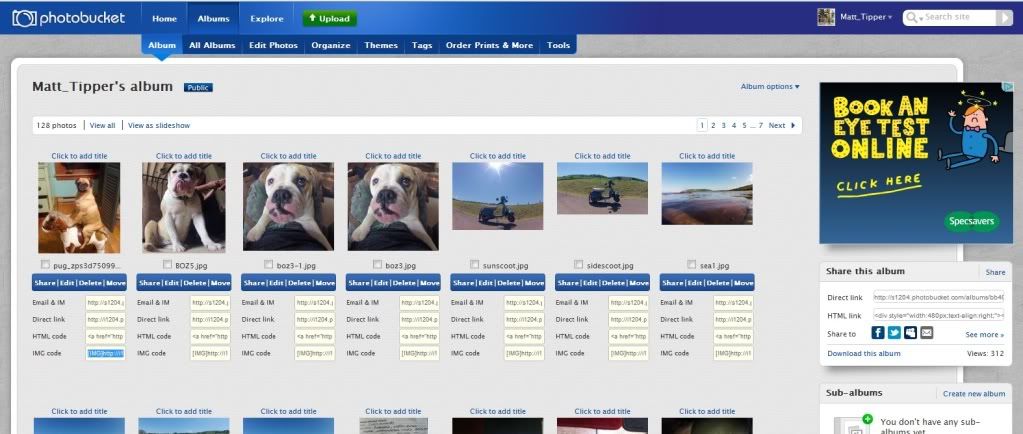Click the green plus sub-album icon
Image resolution: width=1023 pixels, height=434 pixels.
tap(867, 419)
